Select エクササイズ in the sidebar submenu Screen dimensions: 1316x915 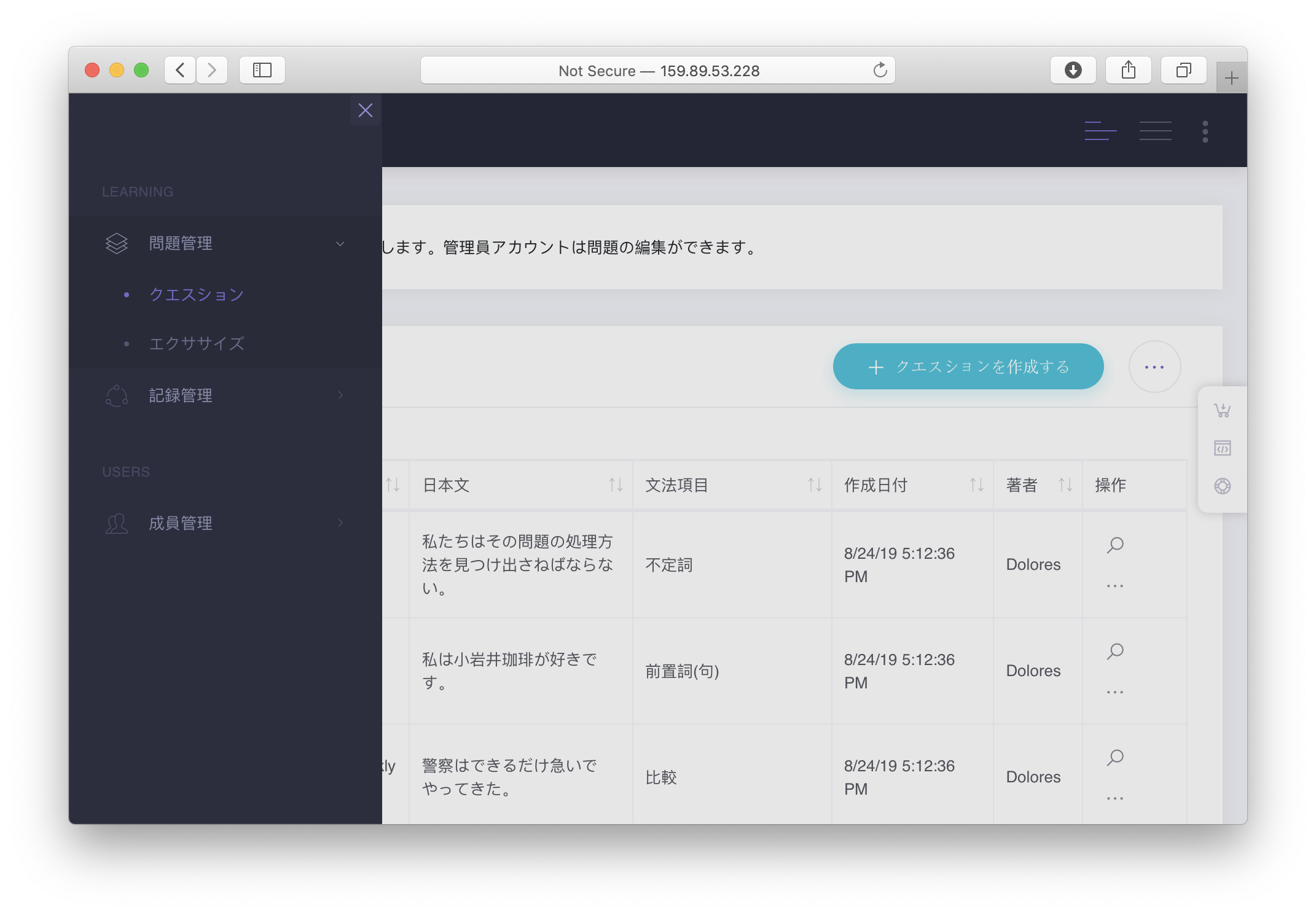click(x=197, y=343)
